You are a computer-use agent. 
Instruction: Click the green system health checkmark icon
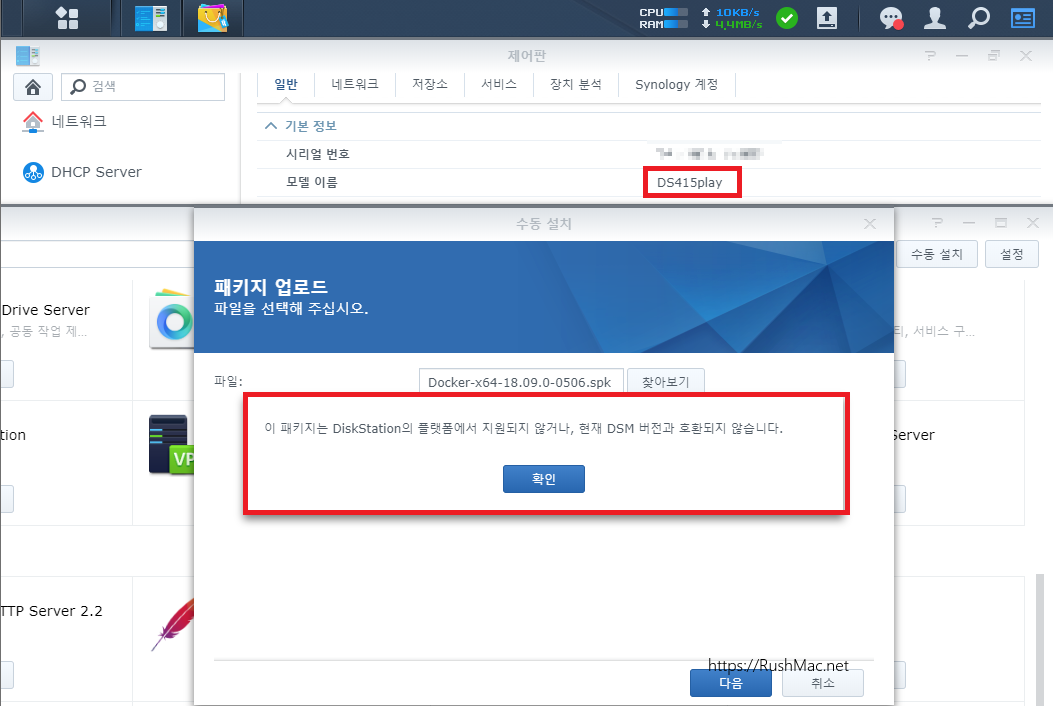point(787,18)
